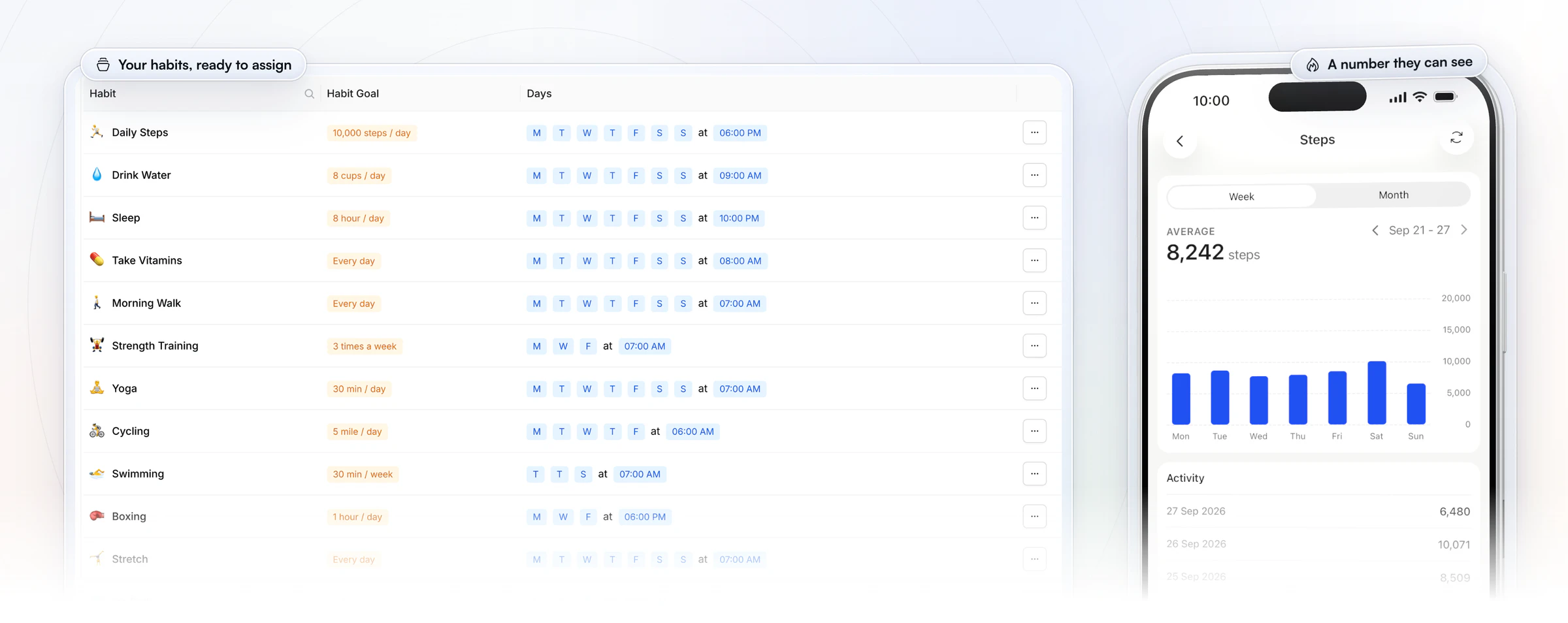Image resolution: width=1568 pixels, height=623 pixels.
Task: Click the water drop icon beside Drink Water
Action: (x=97, y=174)
